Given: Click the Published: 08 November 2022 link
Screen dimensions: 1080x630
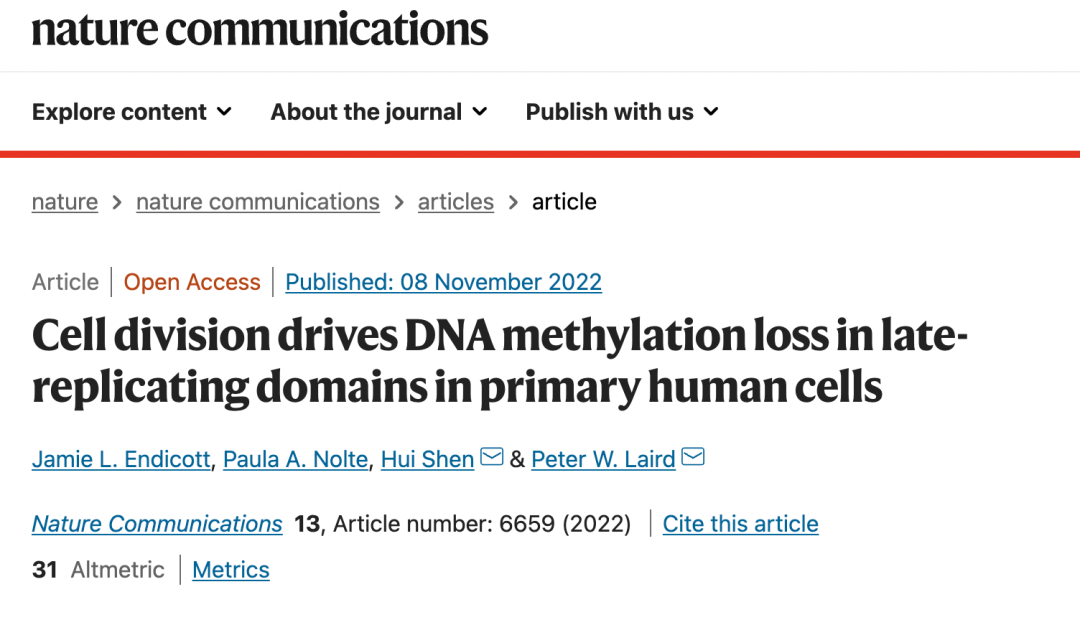Looking at the screenshot, I should 443,282.
